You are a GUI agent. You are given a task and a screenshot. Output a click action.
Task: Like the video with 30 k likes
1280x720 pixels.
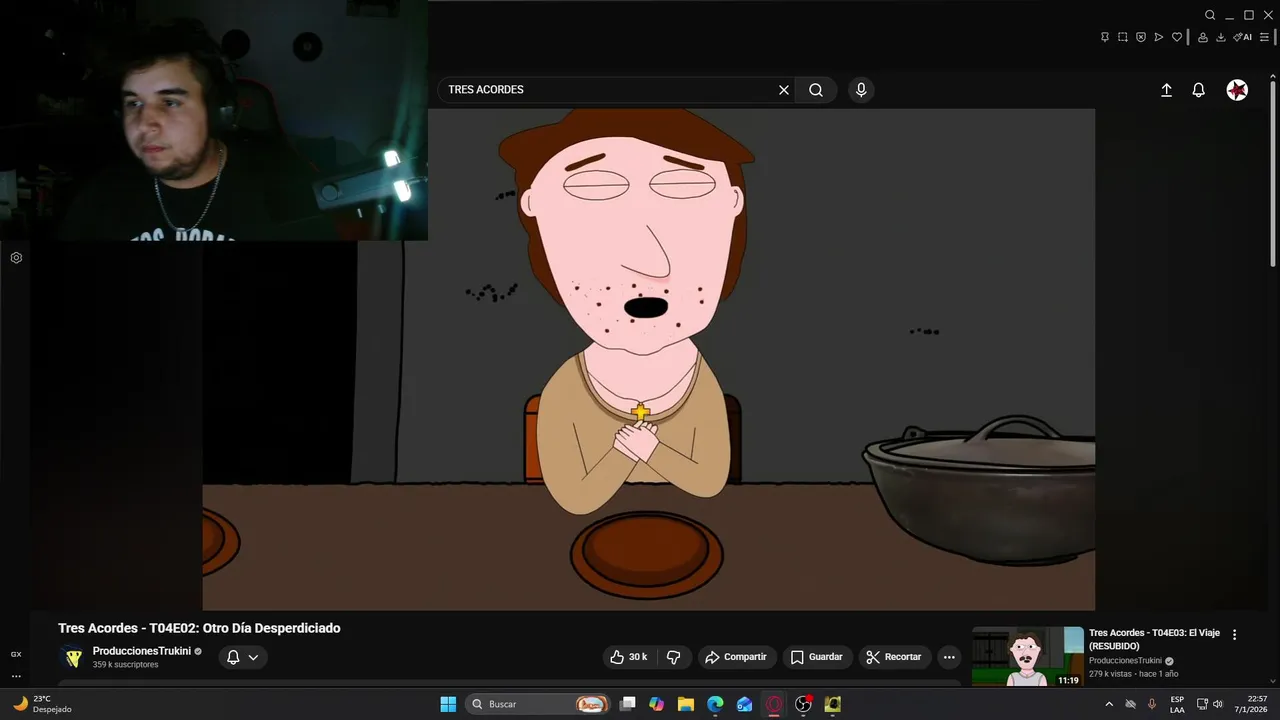pyautogui.click(x=629, y=657)
